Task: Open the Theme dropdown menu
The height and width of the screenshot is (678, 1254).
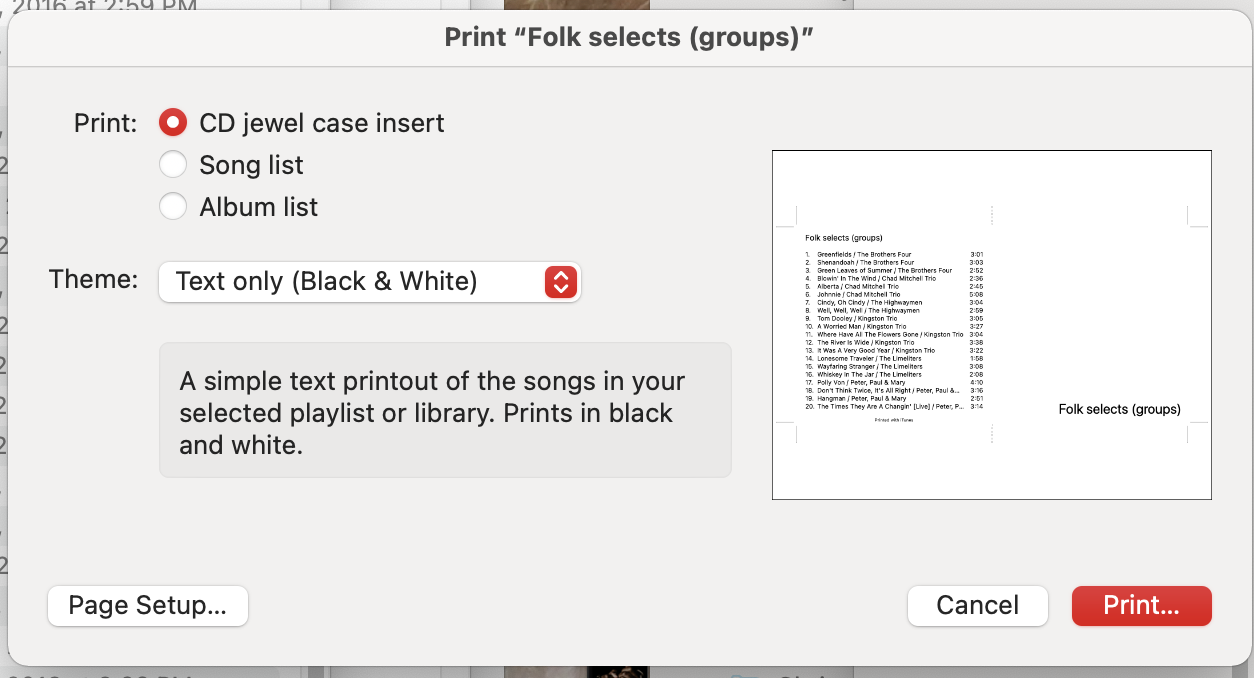Action: (x=368, y=282)
